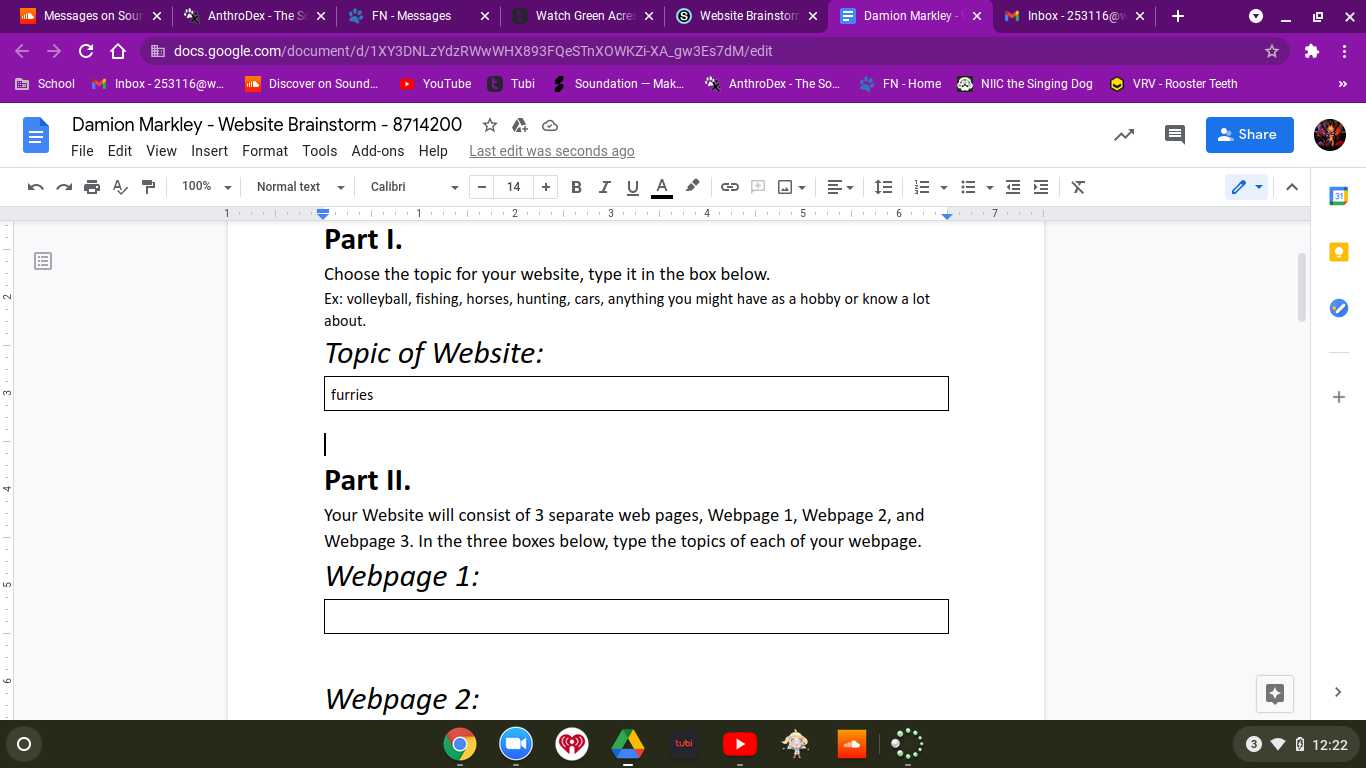Open the YouTube app in the shelf
The image size is (1366, 768).
[x=739, y=744]
